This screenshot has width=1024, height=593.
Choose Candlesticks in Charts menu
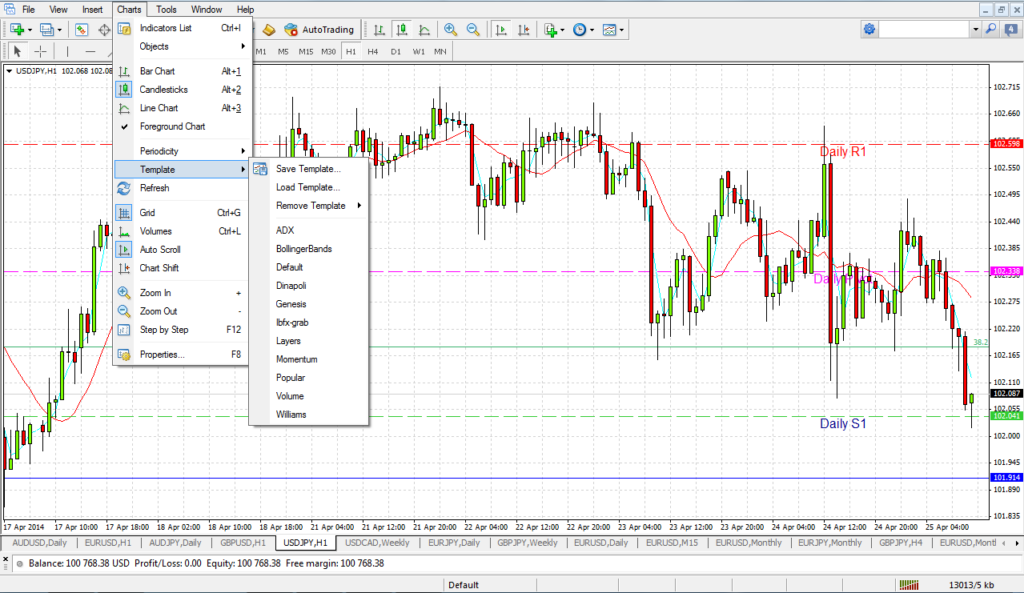(x=182, y=89)
